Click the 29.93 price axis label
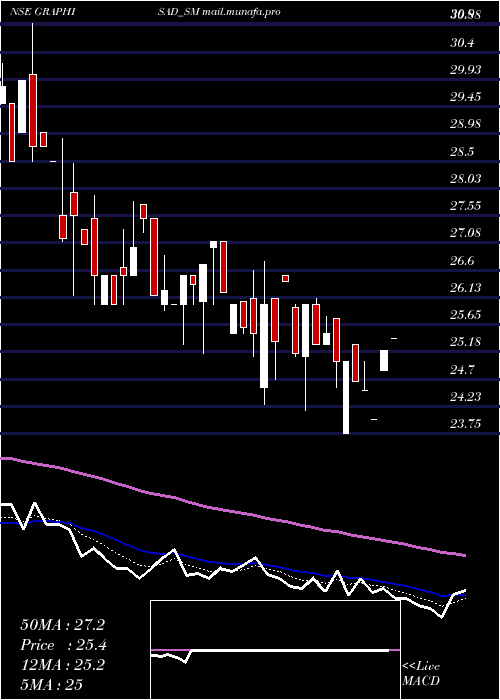This screenshot has width=500, height=700. click(465, 70)
